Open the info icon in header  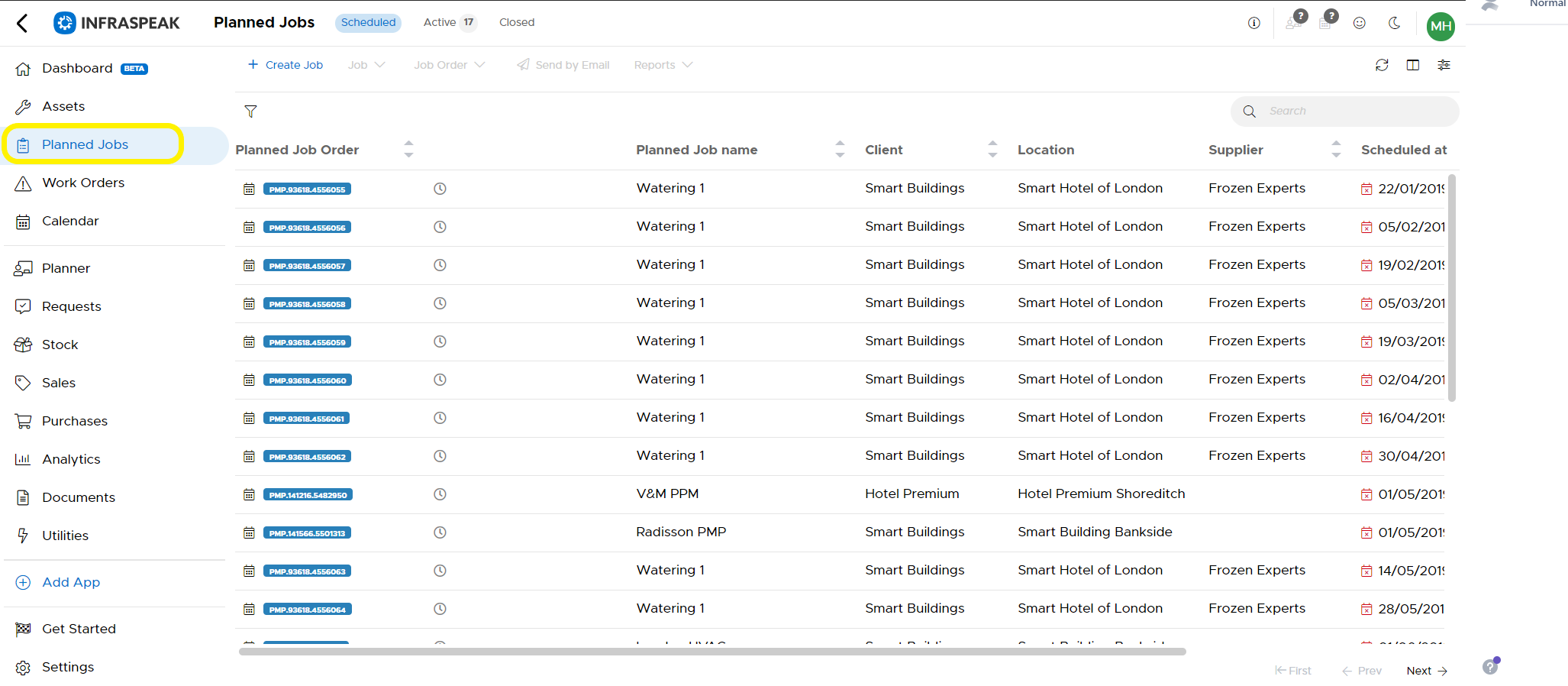tap(1253, 23)
